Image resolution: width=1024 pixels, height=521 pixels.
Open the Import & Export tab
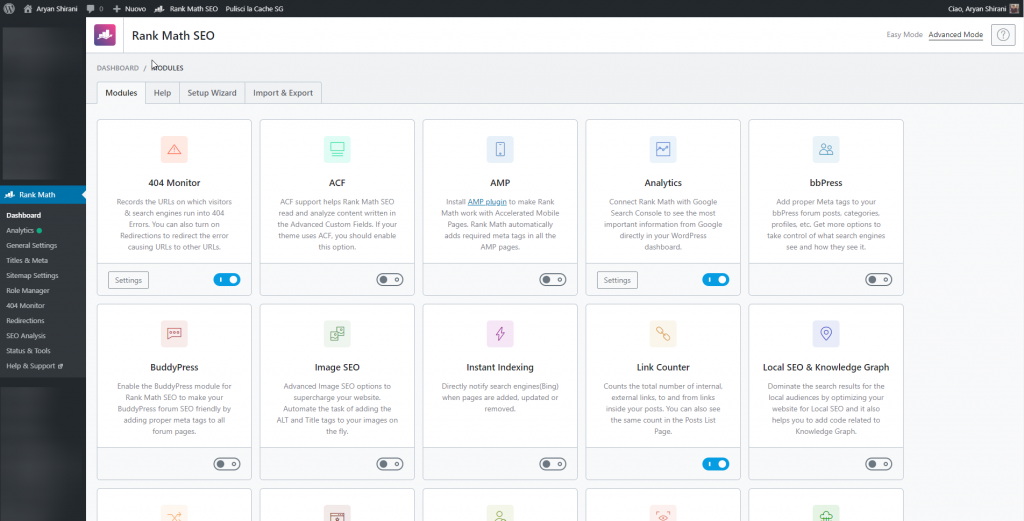(283, 93)
